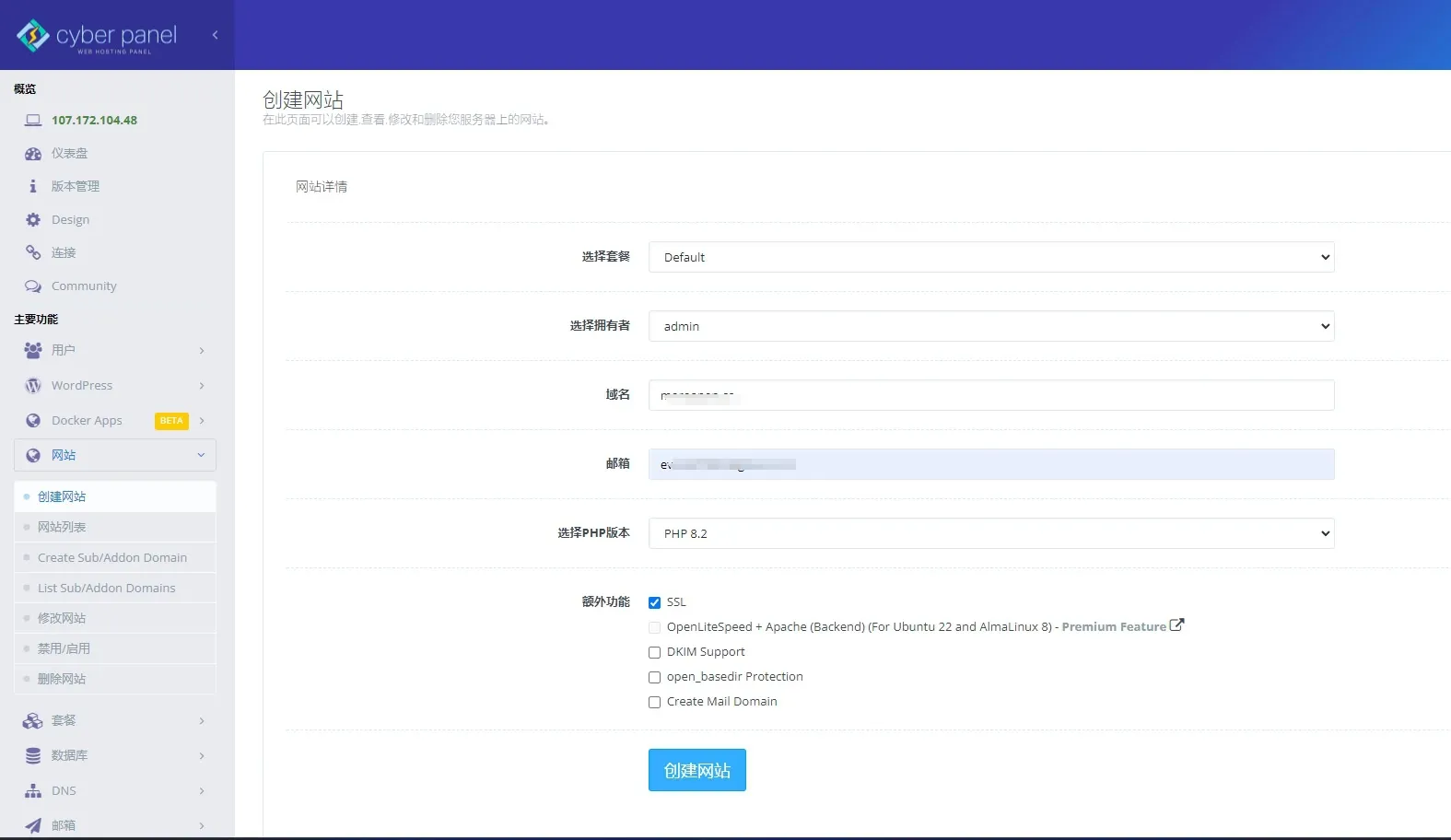The width and height of the screenshot is (1451, 840).
Task: Open the PHP 8.2 version dropdown
Action: 990,533
